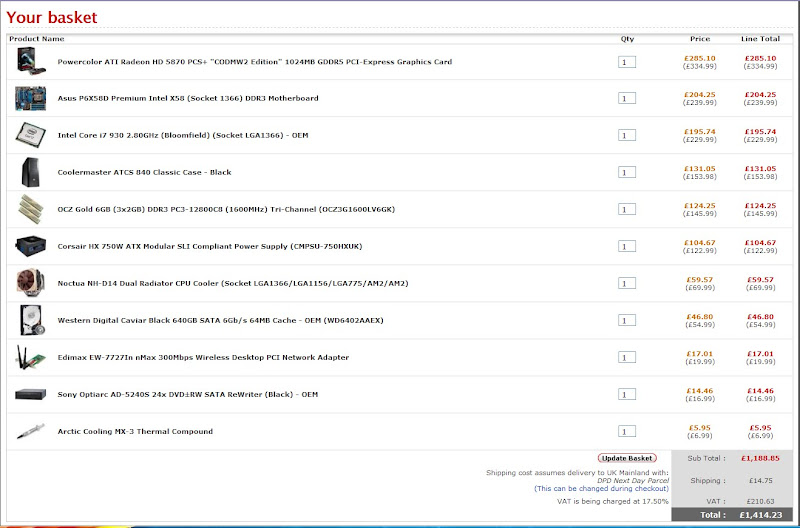Click the £204.25 line total for Asus motherboard
Screen dimensions: 800x528
tap(760, 95)
